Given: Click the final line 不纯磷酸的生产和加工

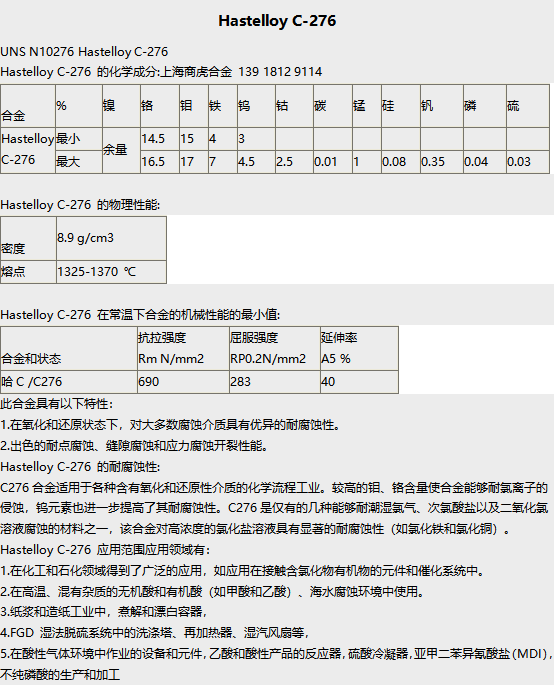Looking at the screenshot, I should point(60,675).
